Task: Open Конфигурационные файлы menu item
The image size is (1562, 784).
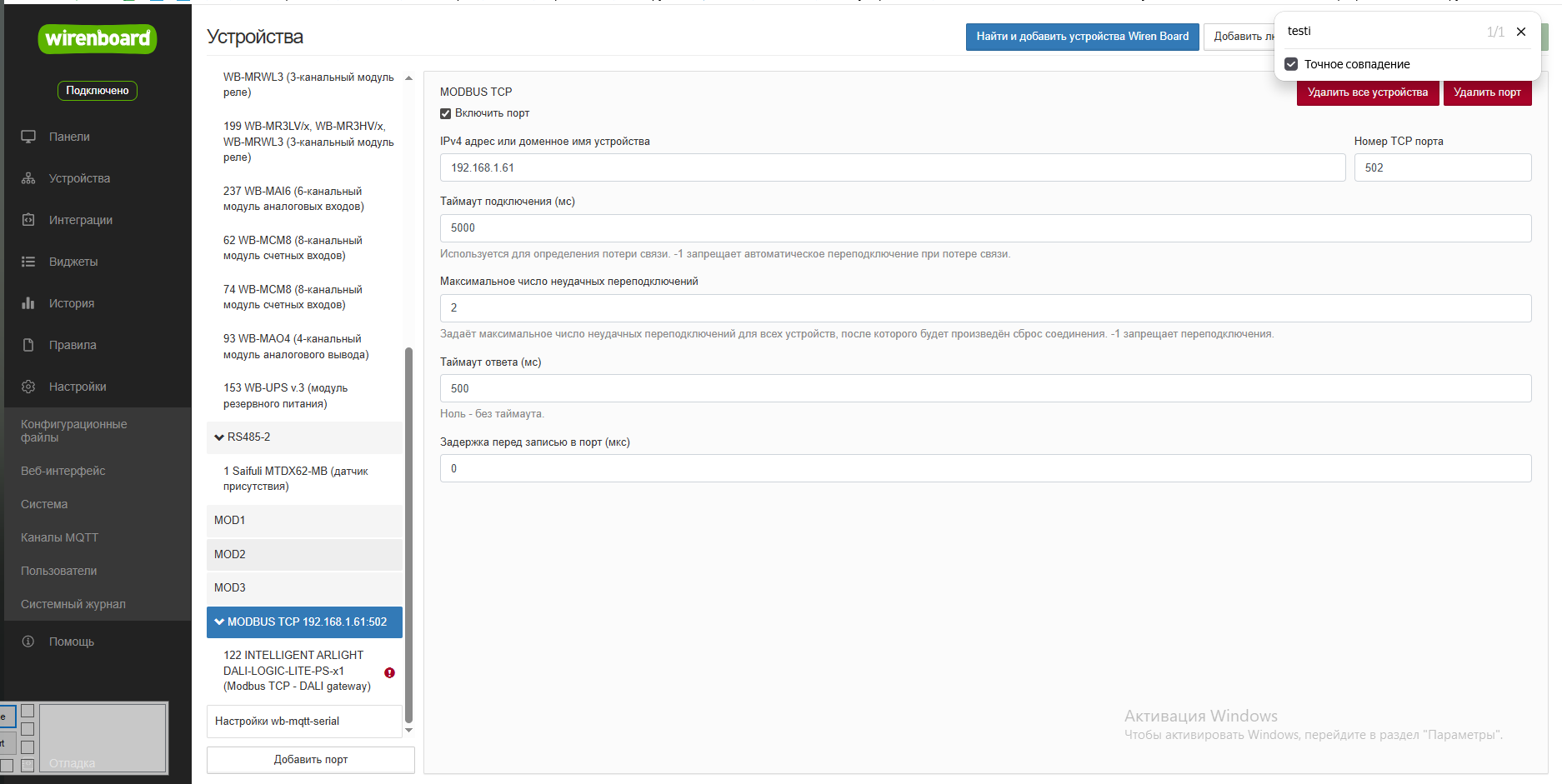Action: pyautogui.click(x=73, y=431)
